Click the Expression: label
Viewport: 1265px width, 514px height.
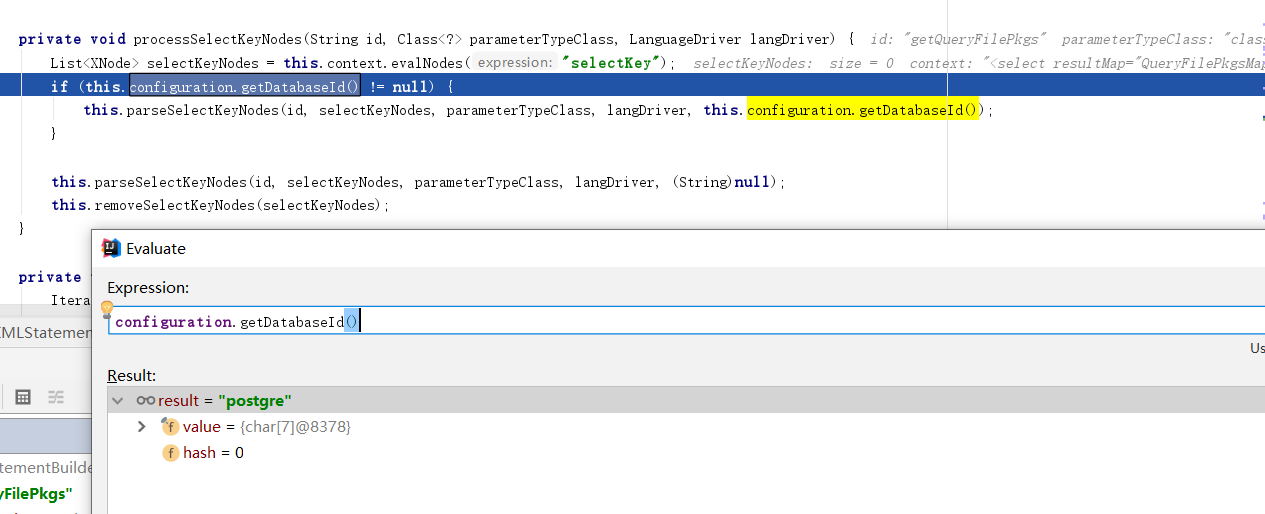tap(148, 288)
